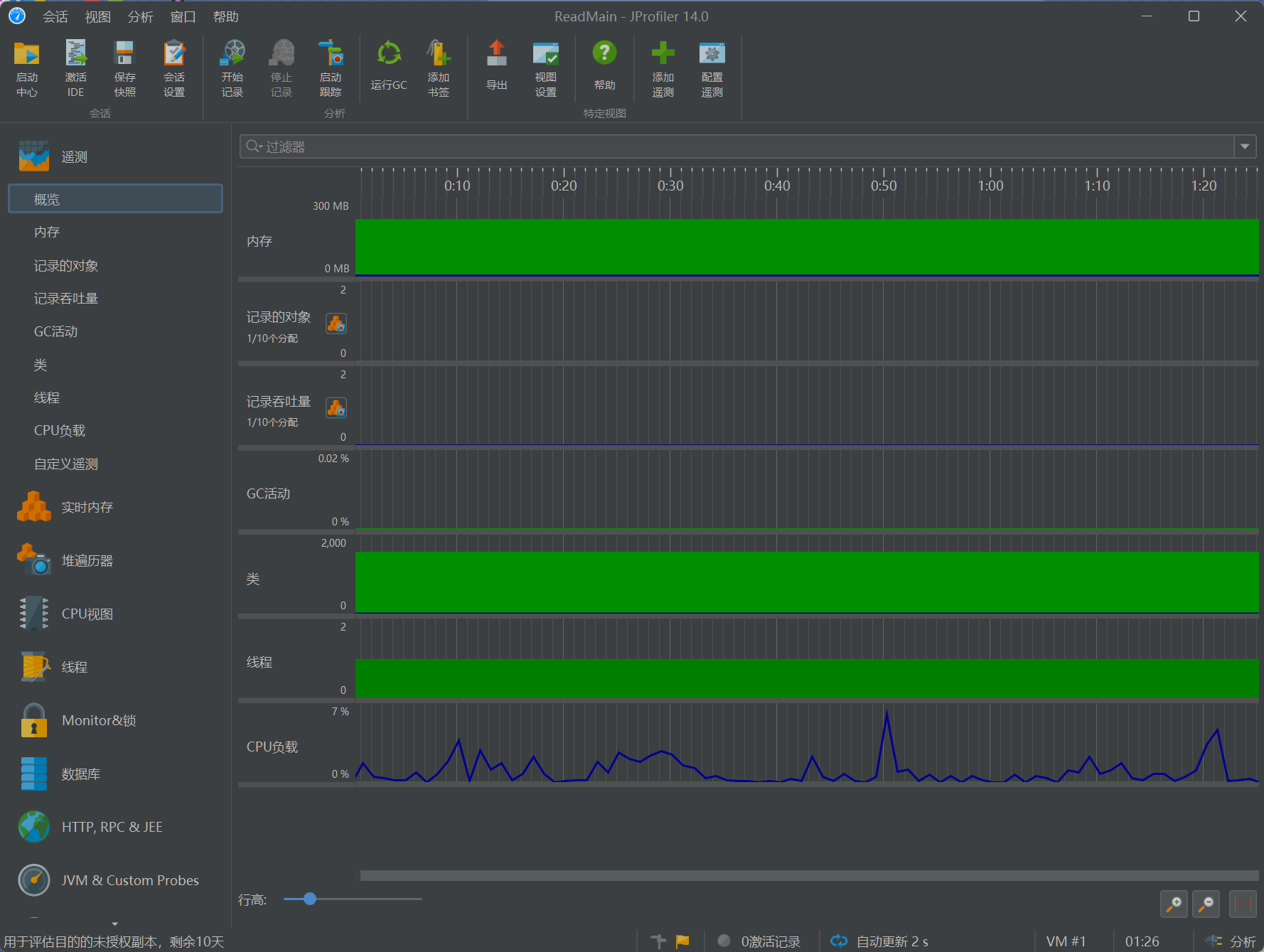Expand the CPU视图 sidebar section

point(87,614)
